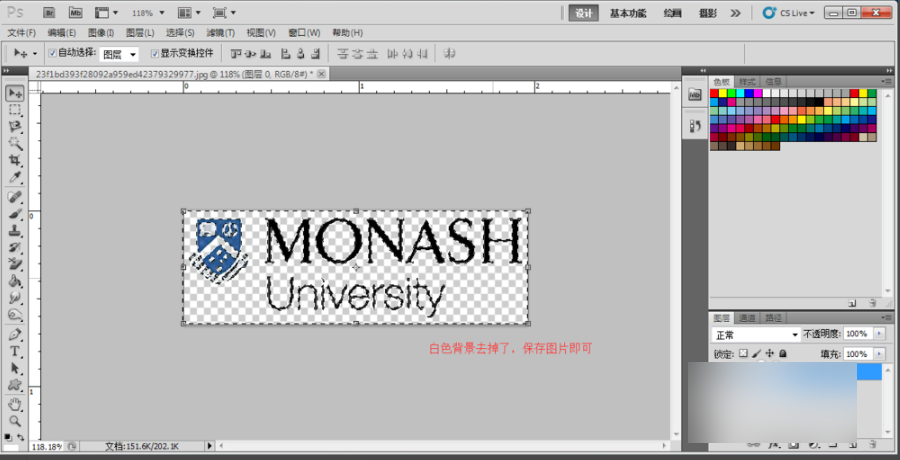Expand more workspaces with the >> chevron
This screenshot has width=900, height=460.
coord(735,13)
